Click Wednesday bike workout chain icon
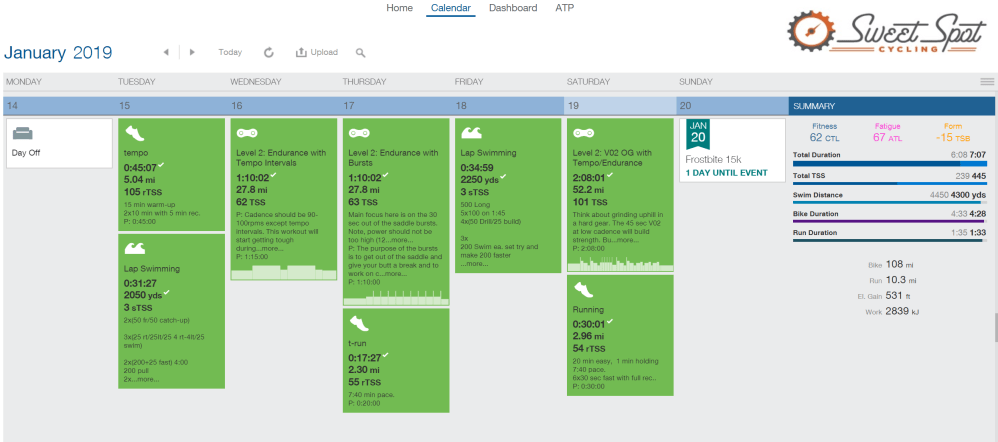The width and height of the screenshot is (998, 442). pyautogui.click(x=246, y=132)
